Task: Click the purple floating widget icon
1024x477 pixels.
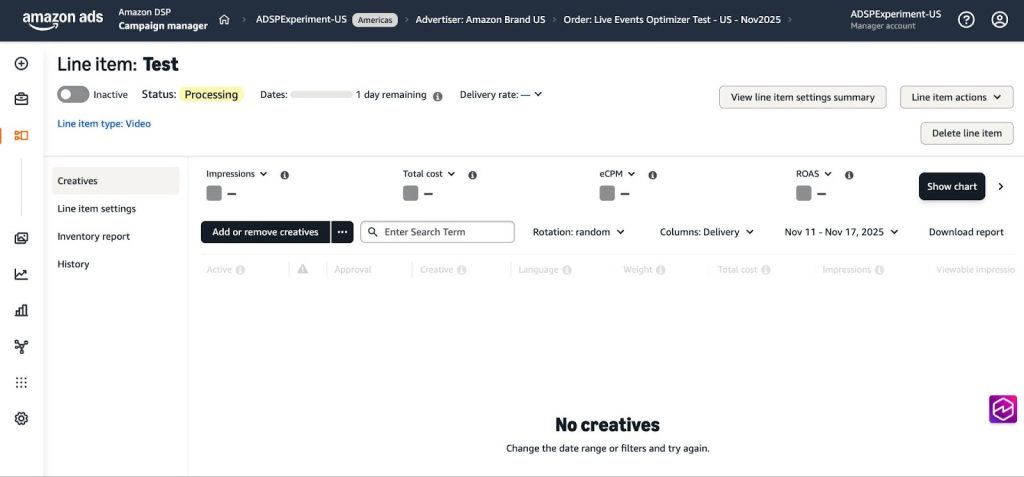Action: click(x=1002, y=409)
